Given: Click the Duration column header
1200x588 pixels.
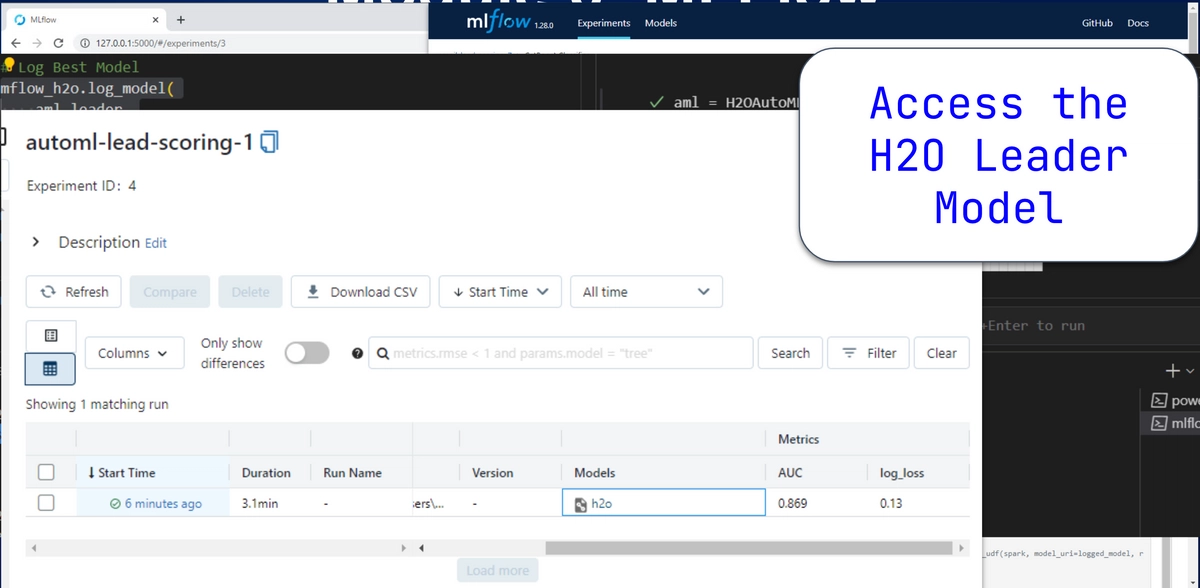Looking at the screenshot, I should 266,473.
